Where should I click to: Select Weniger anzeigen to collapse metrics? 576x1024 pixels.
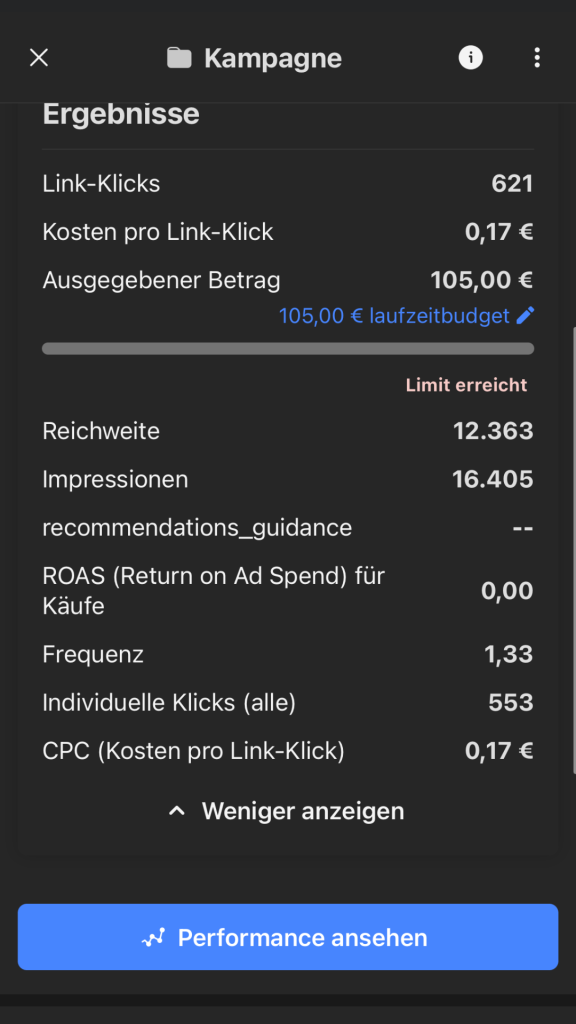(303, 811)
